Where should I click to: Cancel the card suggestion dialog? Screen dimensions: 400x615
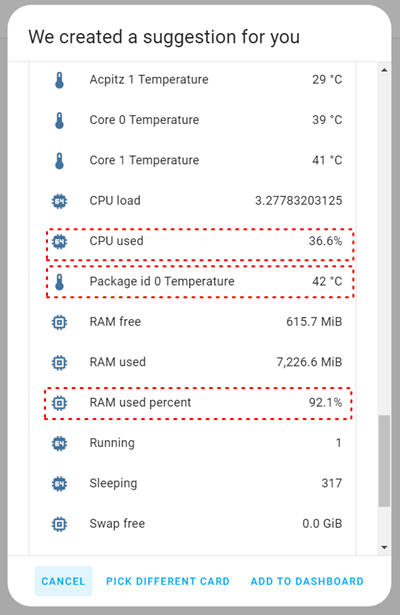63,581
